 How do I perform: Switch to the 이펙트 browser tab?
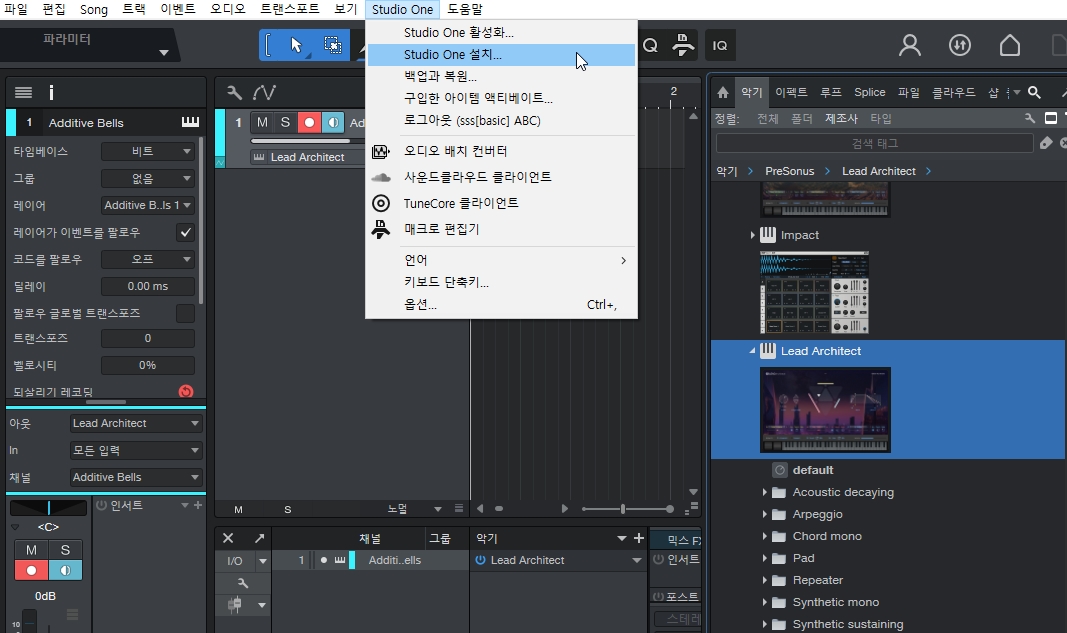(791, 93)
